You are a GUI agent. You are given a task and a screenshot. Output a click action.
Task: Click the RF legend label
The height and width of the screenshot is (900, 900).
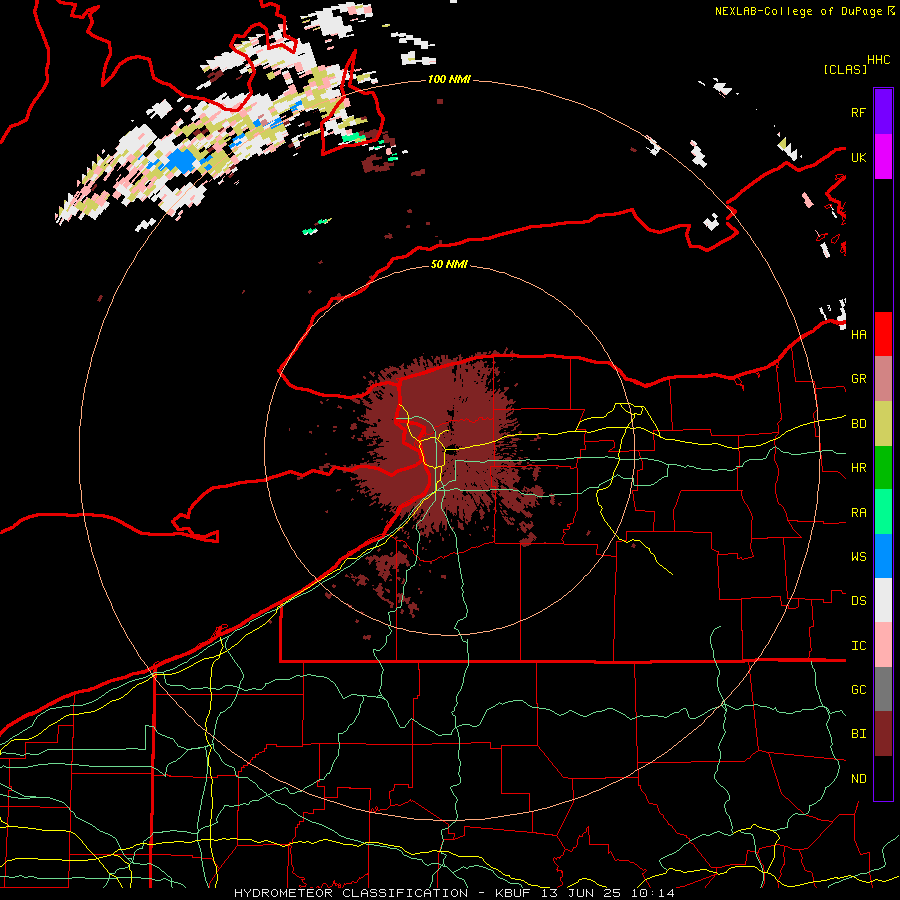[858, 112]
